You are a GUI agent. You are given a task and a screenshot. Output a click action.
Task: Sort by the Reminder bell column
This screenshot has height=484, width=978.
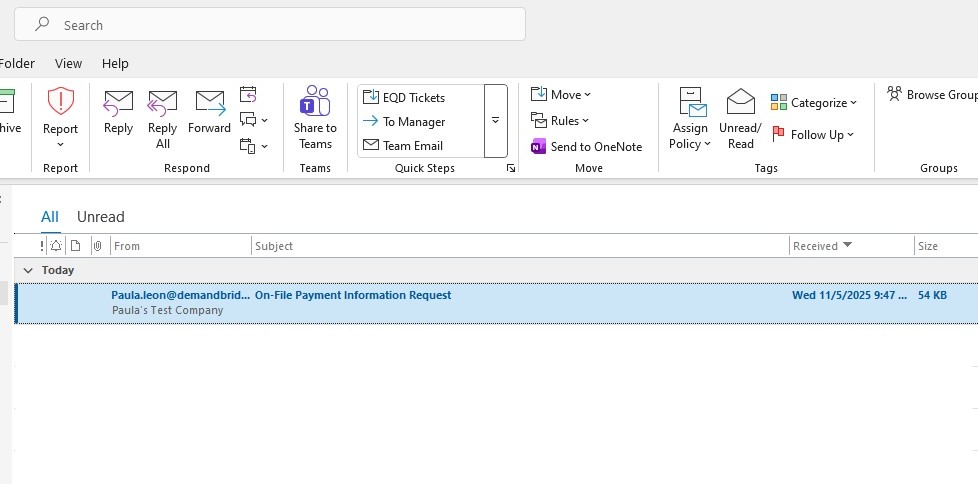coord(56,246)
